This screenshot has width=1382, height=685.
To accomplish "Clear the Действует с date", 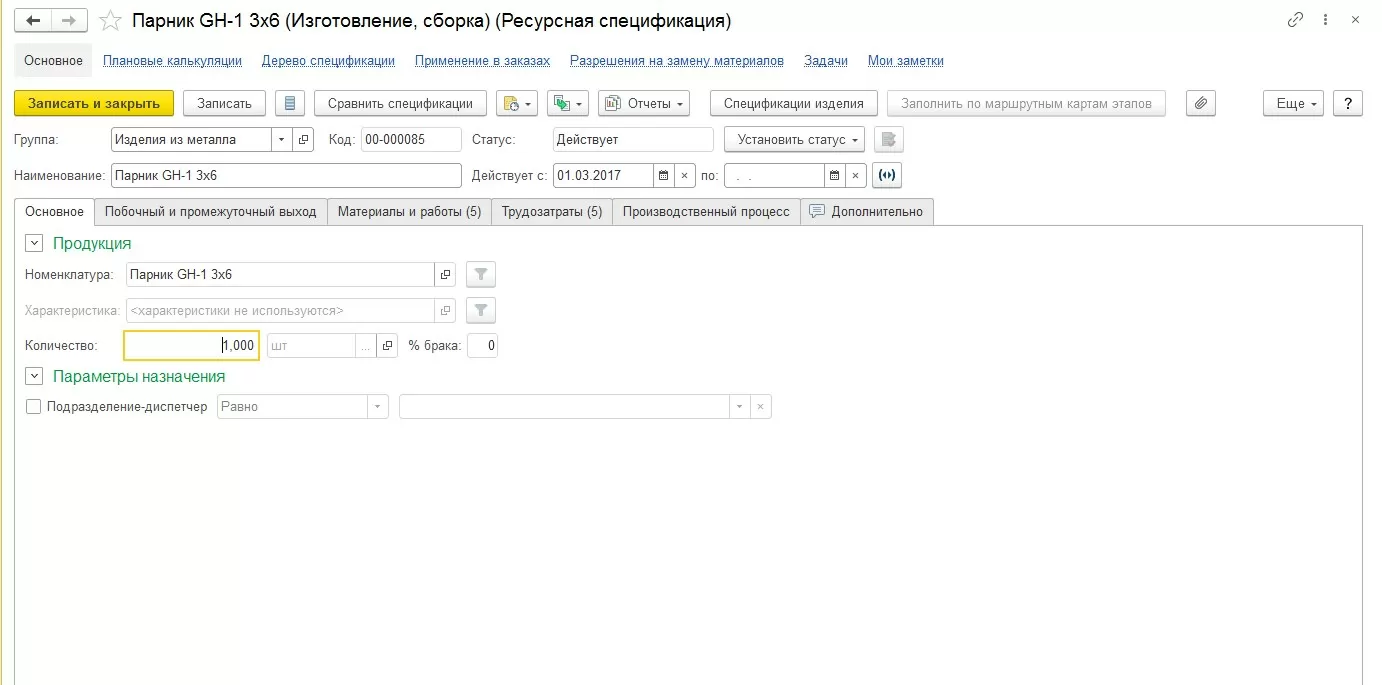I will click(685, 175).
